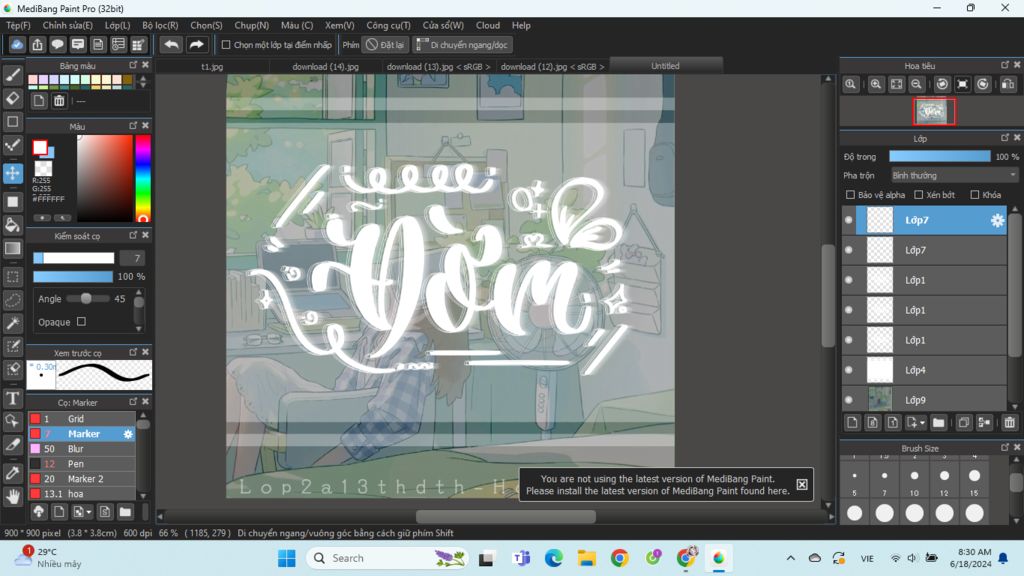The width and height of the screenshot is (1024, 576).
Task: Activate the Hand pan tool
Action: click(12, 497)
